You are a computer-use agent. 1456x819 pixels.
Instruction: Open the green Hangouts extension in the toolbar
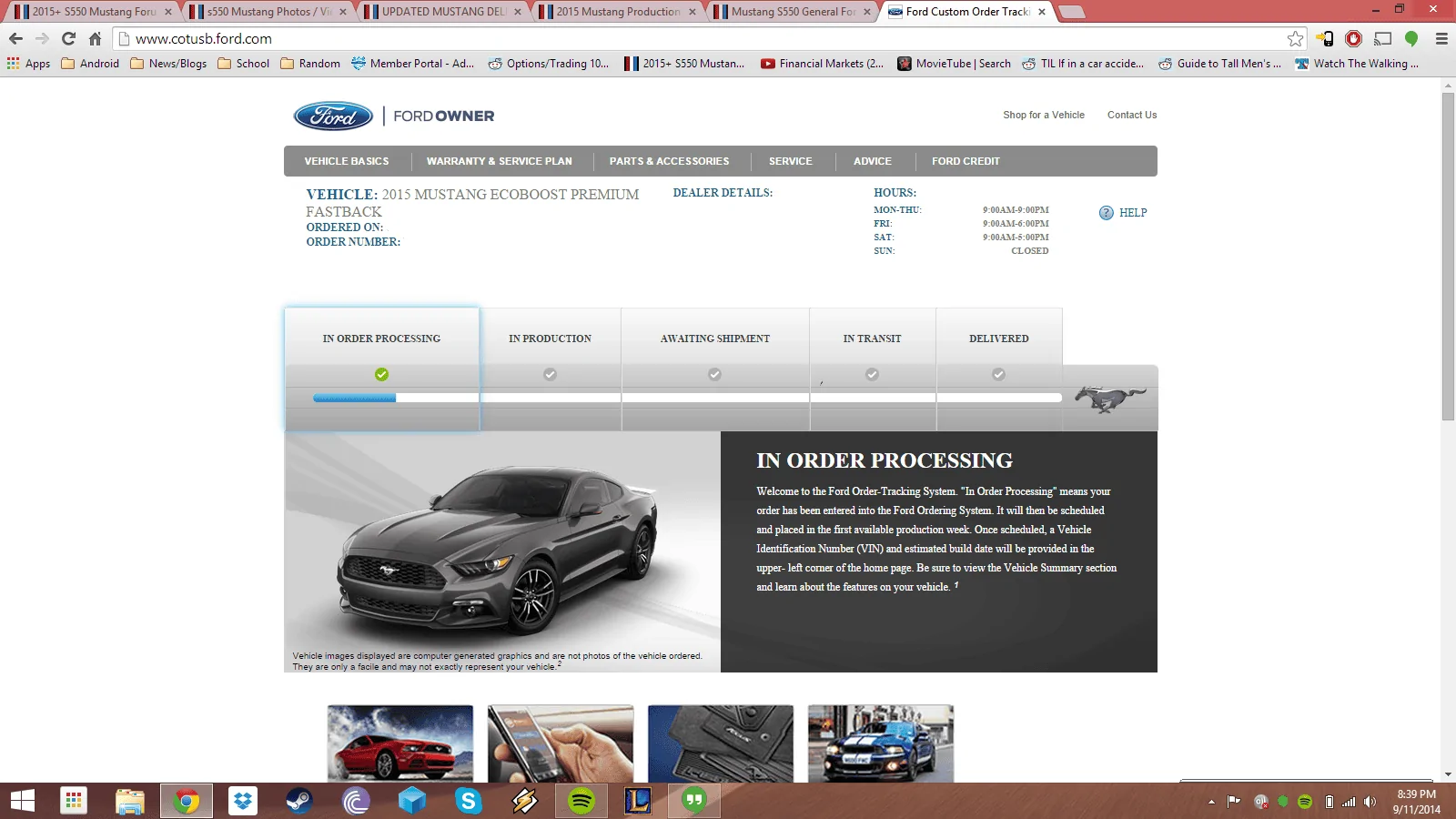click(x=1411, y=38)
